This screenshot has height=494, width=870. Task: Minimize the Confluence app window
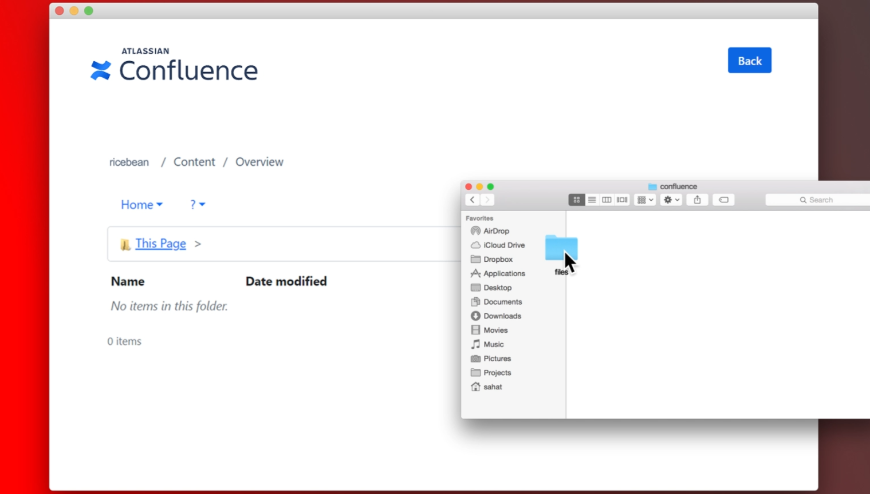pos(74,11)
